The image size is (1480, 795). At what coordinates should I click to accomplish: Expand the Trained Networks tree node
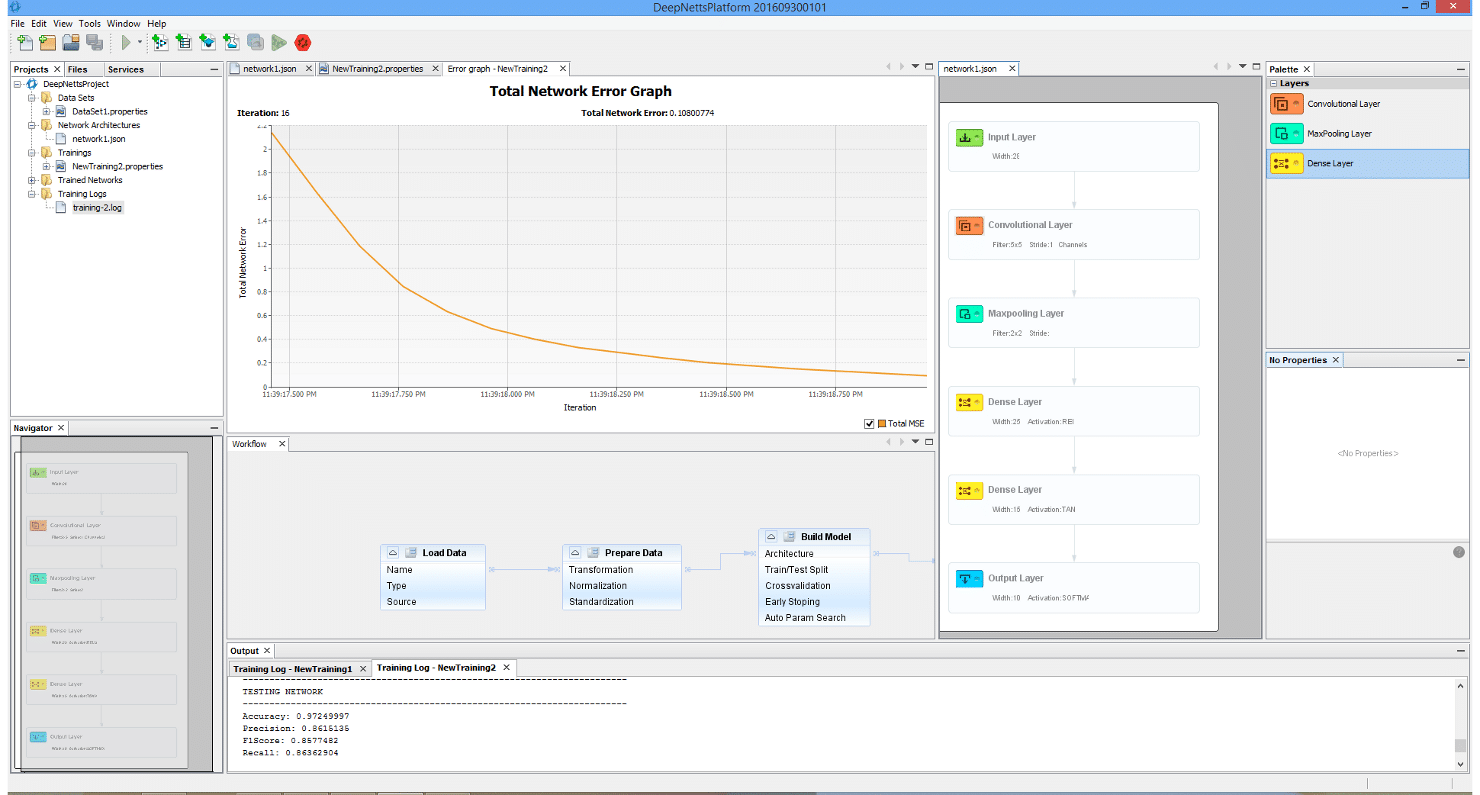click(x=31, y=179)
